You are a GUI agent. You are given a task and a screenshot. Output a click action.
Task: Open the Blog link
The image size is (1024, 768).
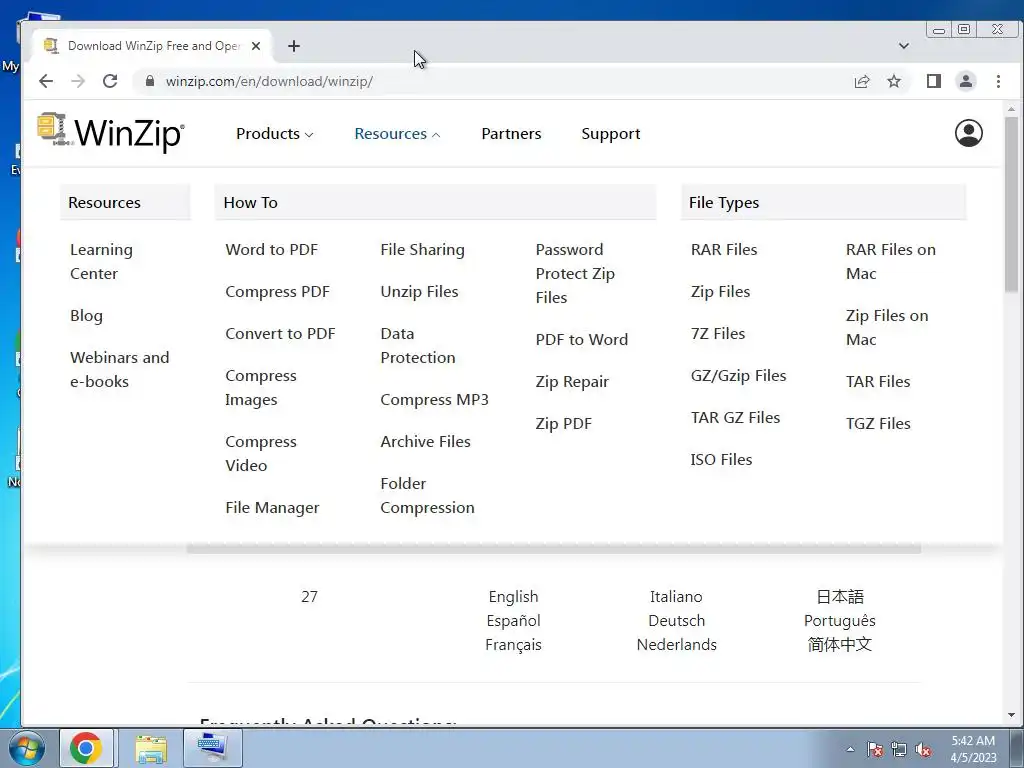coord(86,315)
